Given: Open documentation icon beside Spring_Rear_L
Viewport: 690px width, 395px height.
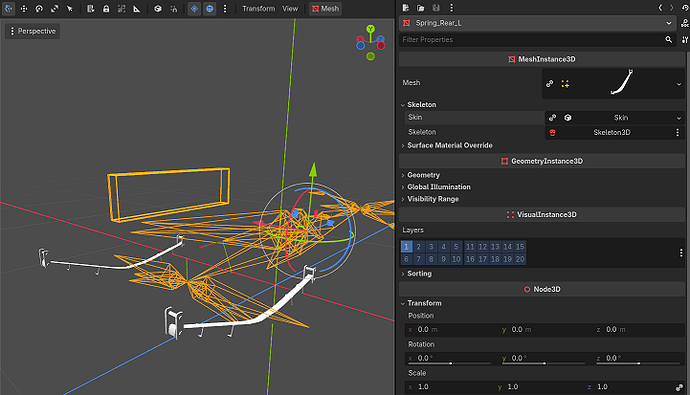Looking at the screenshot, I should coord(685,23).
